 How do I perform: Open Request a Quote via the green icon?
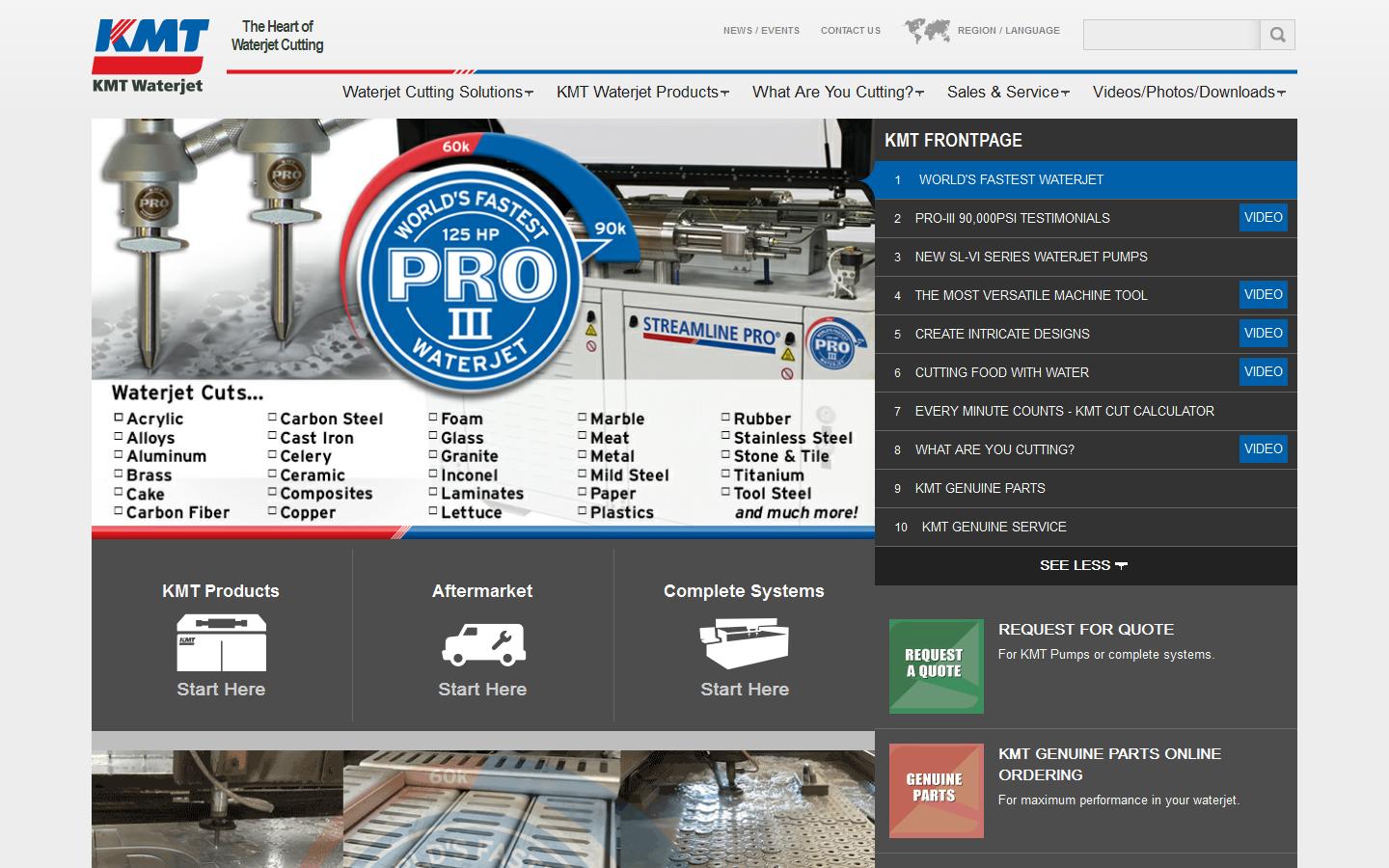[x=935, y=665]
